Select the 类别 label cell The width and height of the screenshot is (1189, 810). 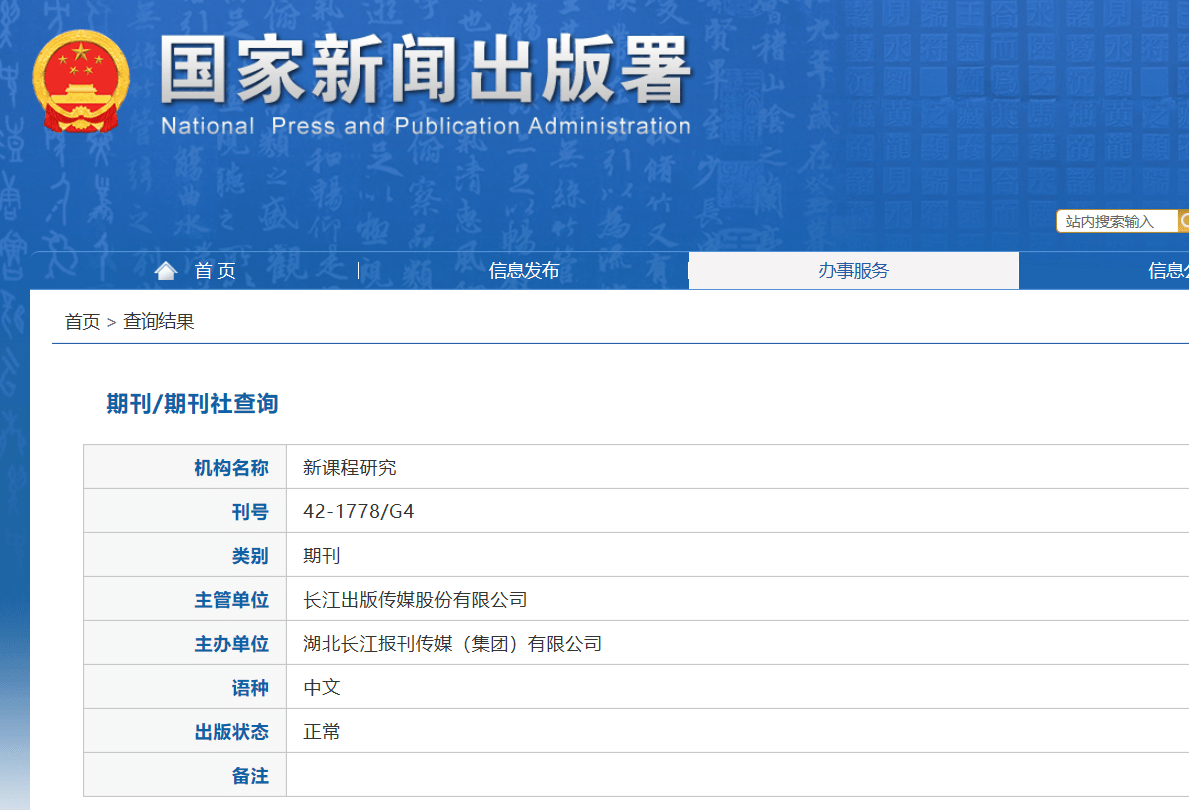(185, 555)
